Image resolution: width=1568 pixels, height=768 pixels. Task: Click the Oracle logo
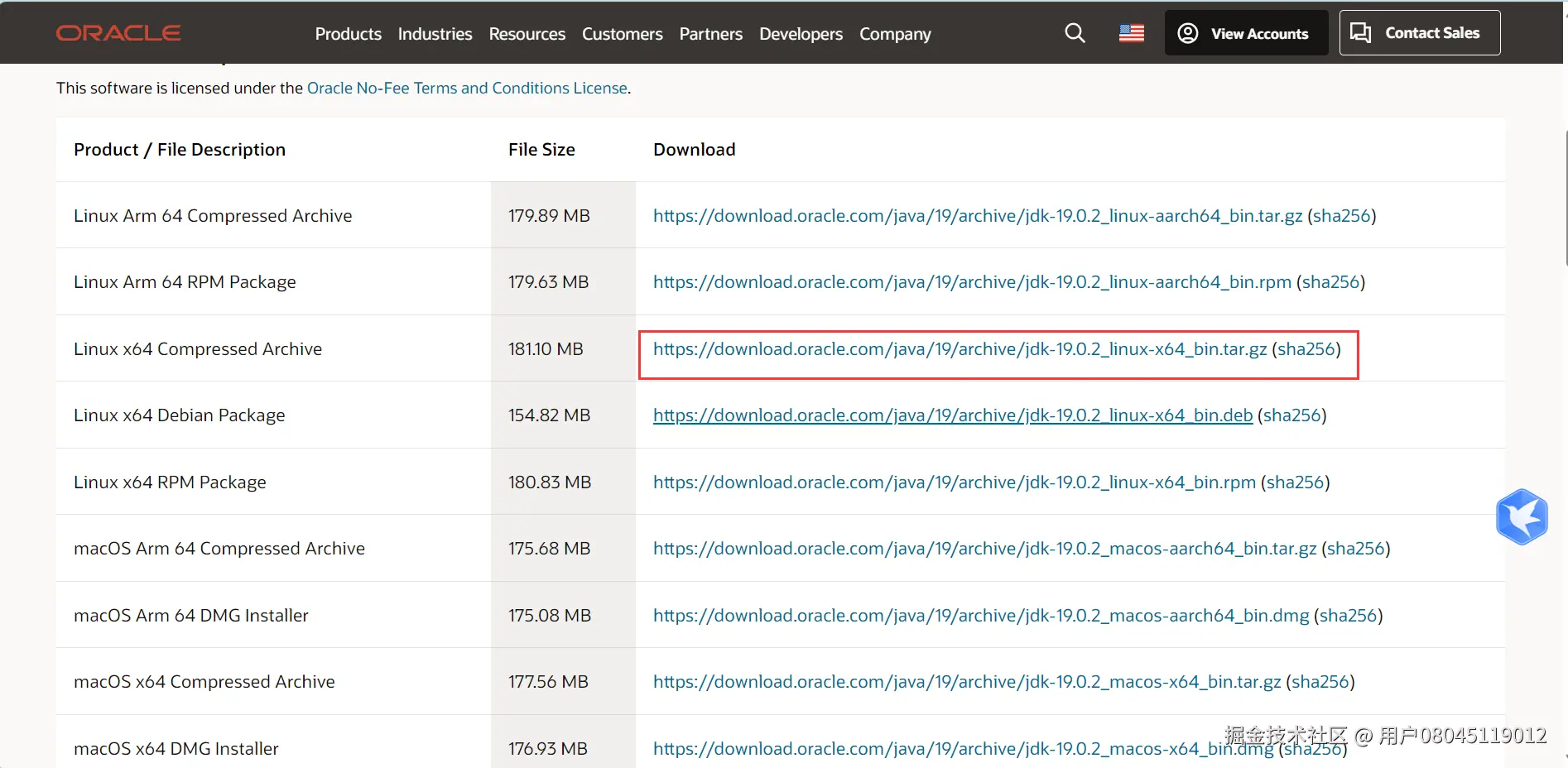[x=118, y=33]
